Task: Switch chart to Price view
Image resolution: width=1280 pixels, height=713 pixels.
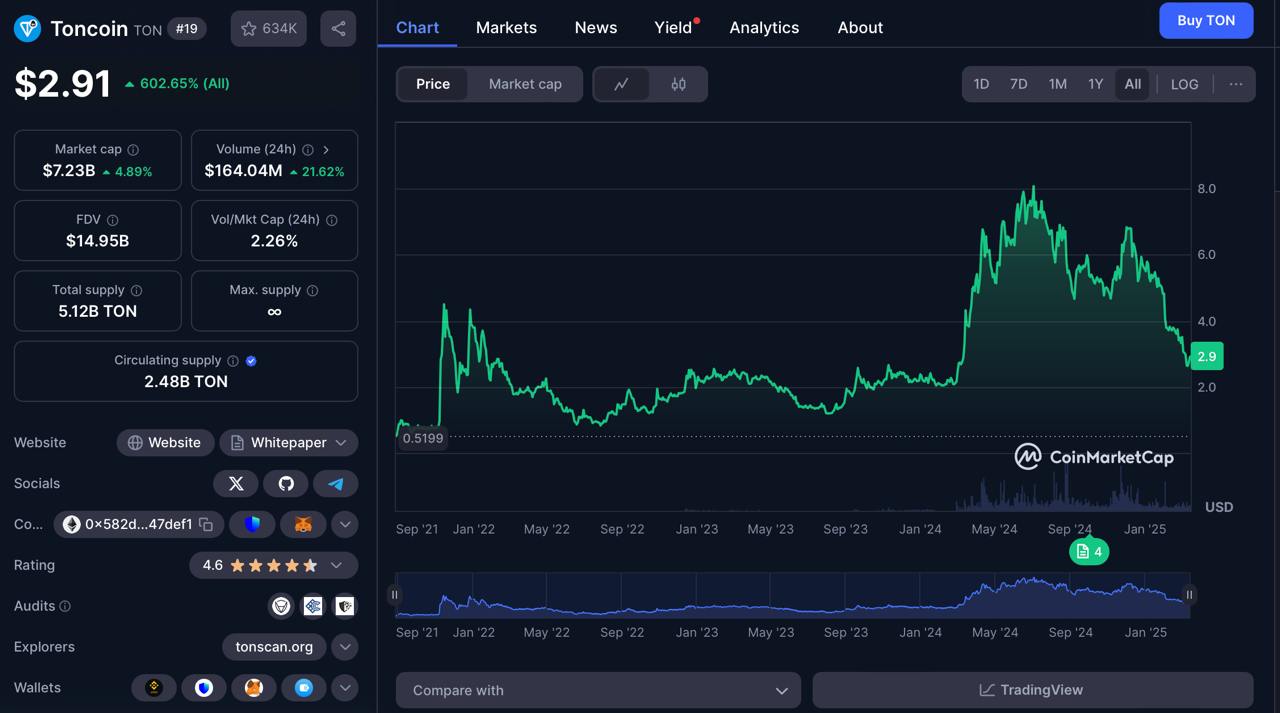Action: pos(433,84)
